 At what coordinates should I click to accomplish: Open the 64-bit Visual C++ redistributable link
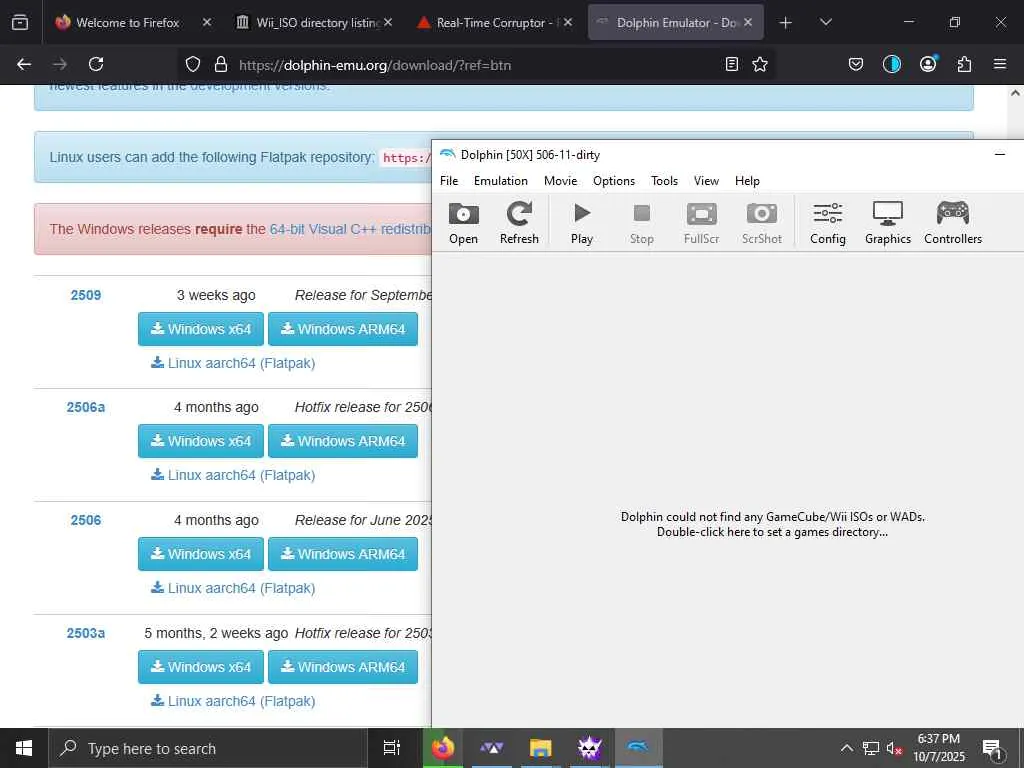[350, 229]
